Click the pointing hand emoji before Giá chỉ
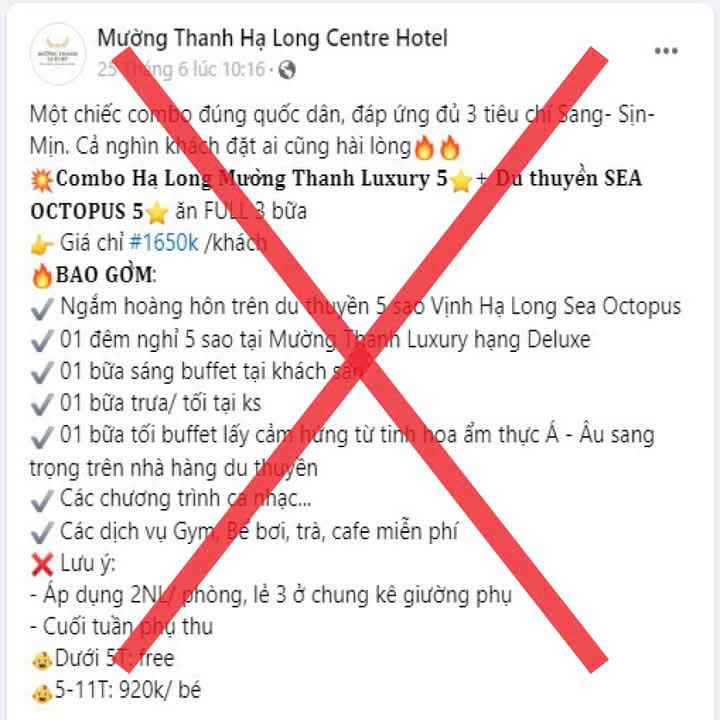The image size is (720, 720). tap(42, 244)
